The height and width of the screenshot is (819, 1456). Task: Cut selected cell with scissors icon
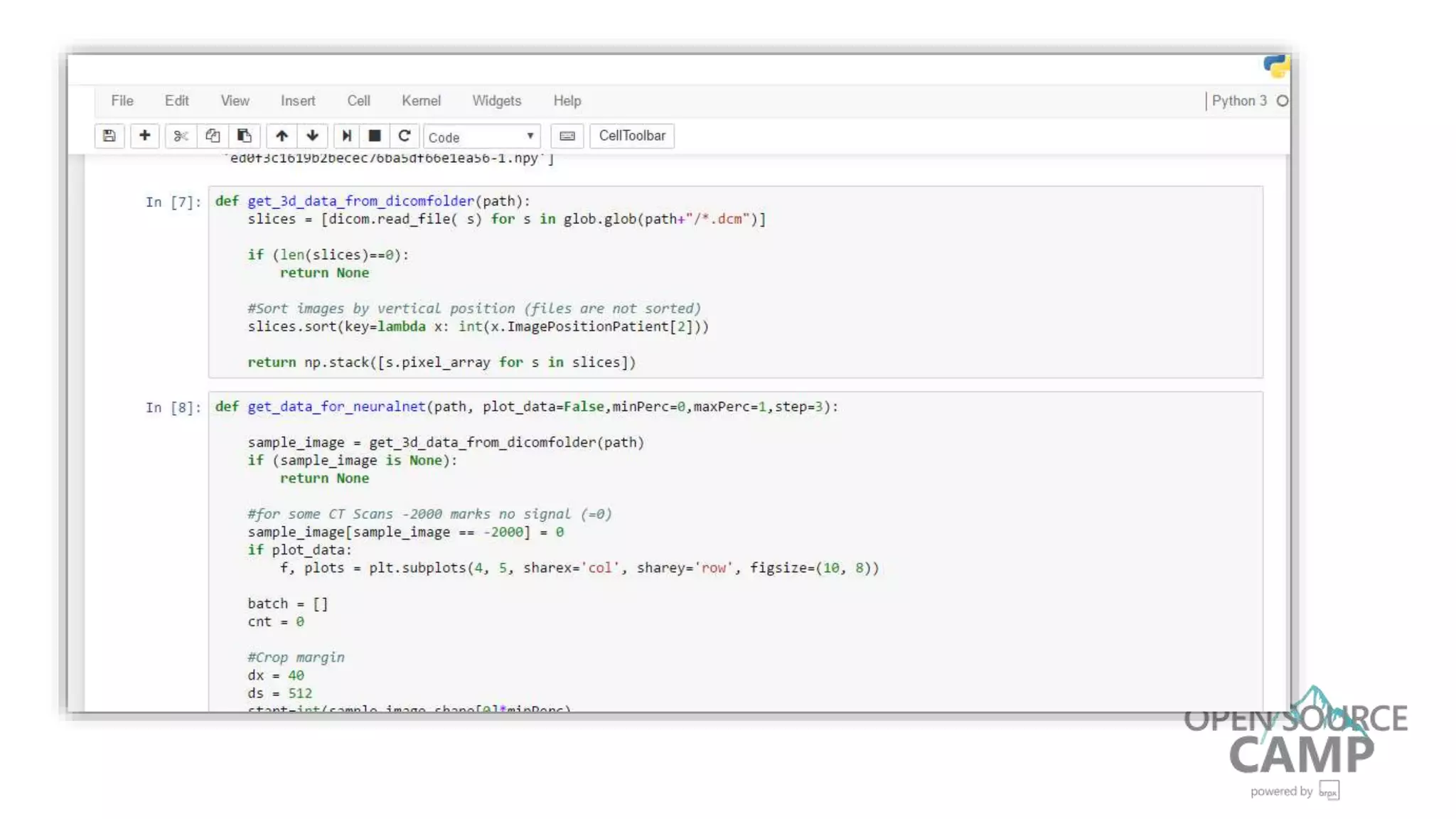181,136
